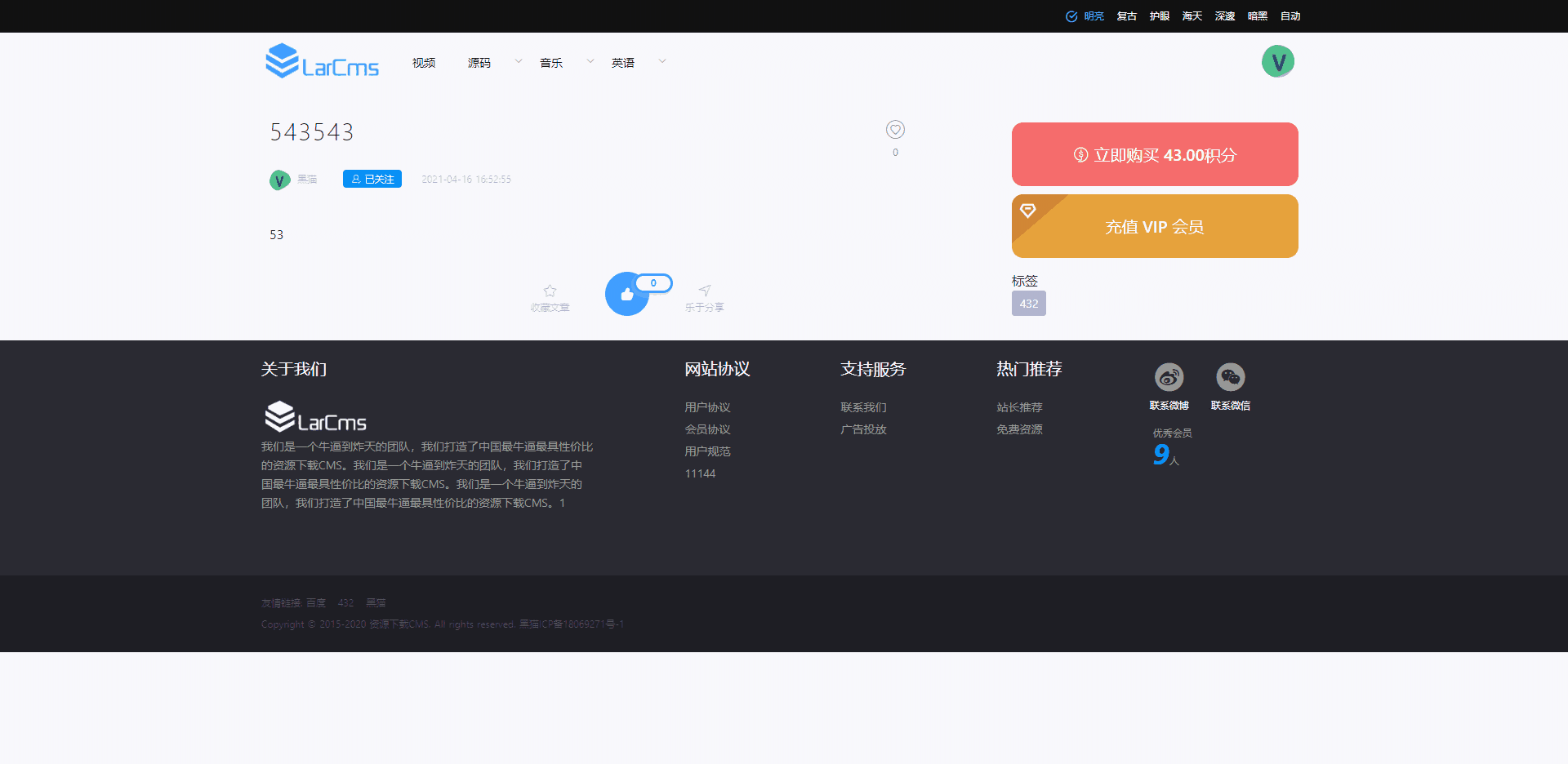1568x764 pixels.
Task: Click the article body text 53
Action: (x=277, y=235)
